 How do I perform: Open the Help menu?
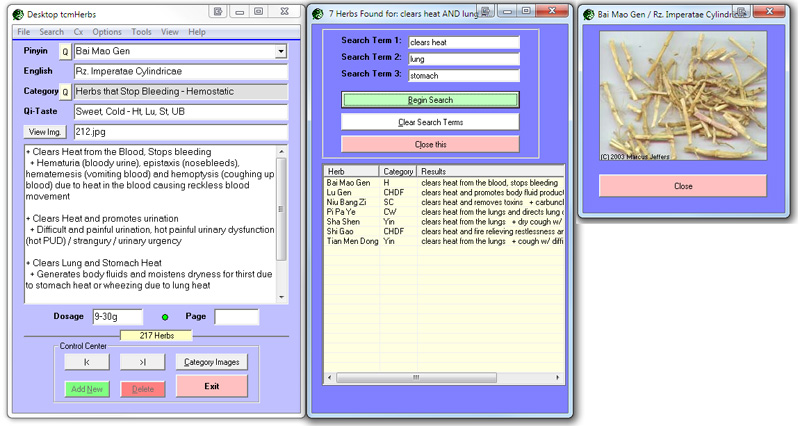click(x=196, y=32)
